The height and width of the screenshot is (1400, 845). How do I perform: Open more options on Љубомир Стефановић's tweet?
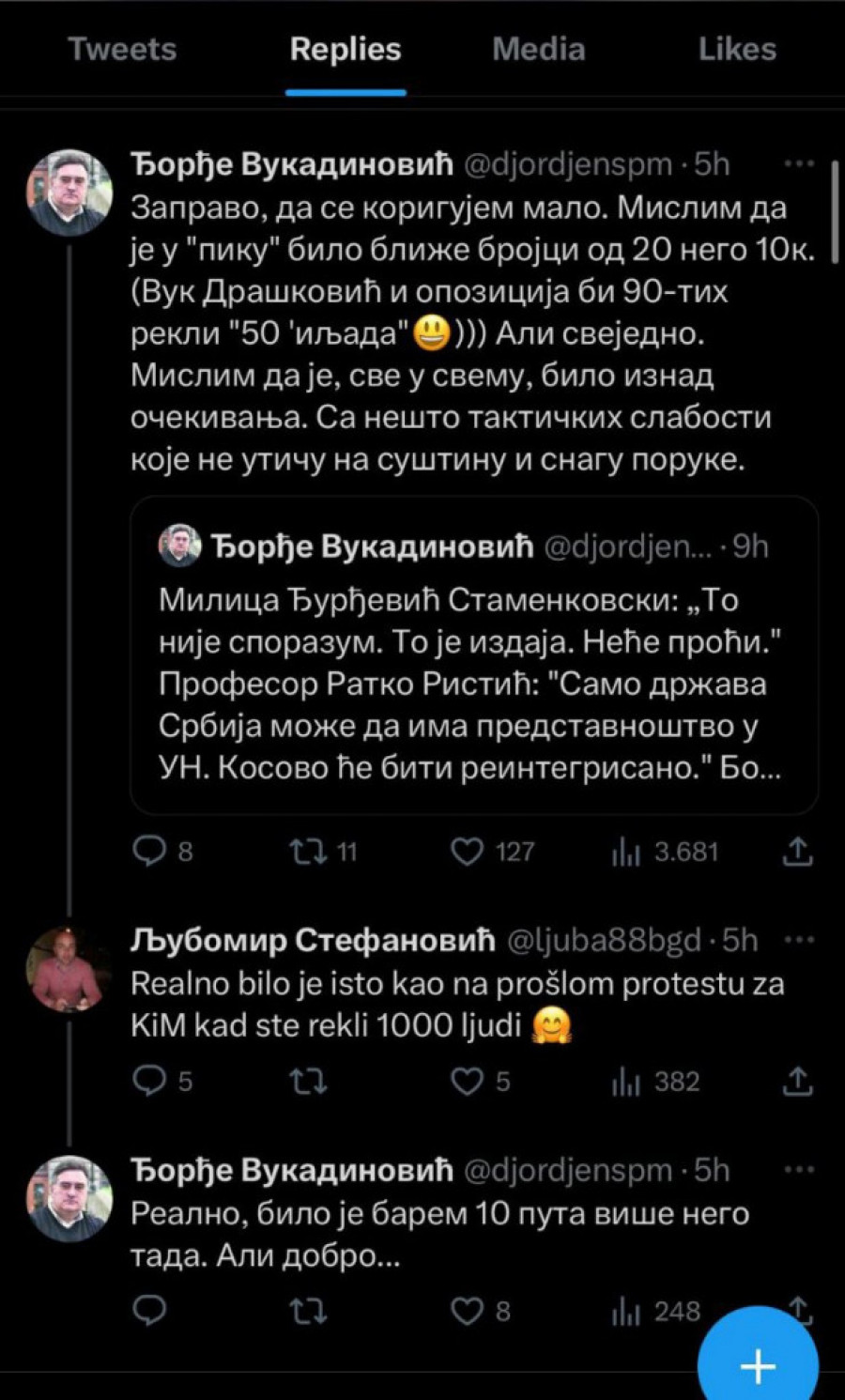pyautogui.click(x=797, y=939)
